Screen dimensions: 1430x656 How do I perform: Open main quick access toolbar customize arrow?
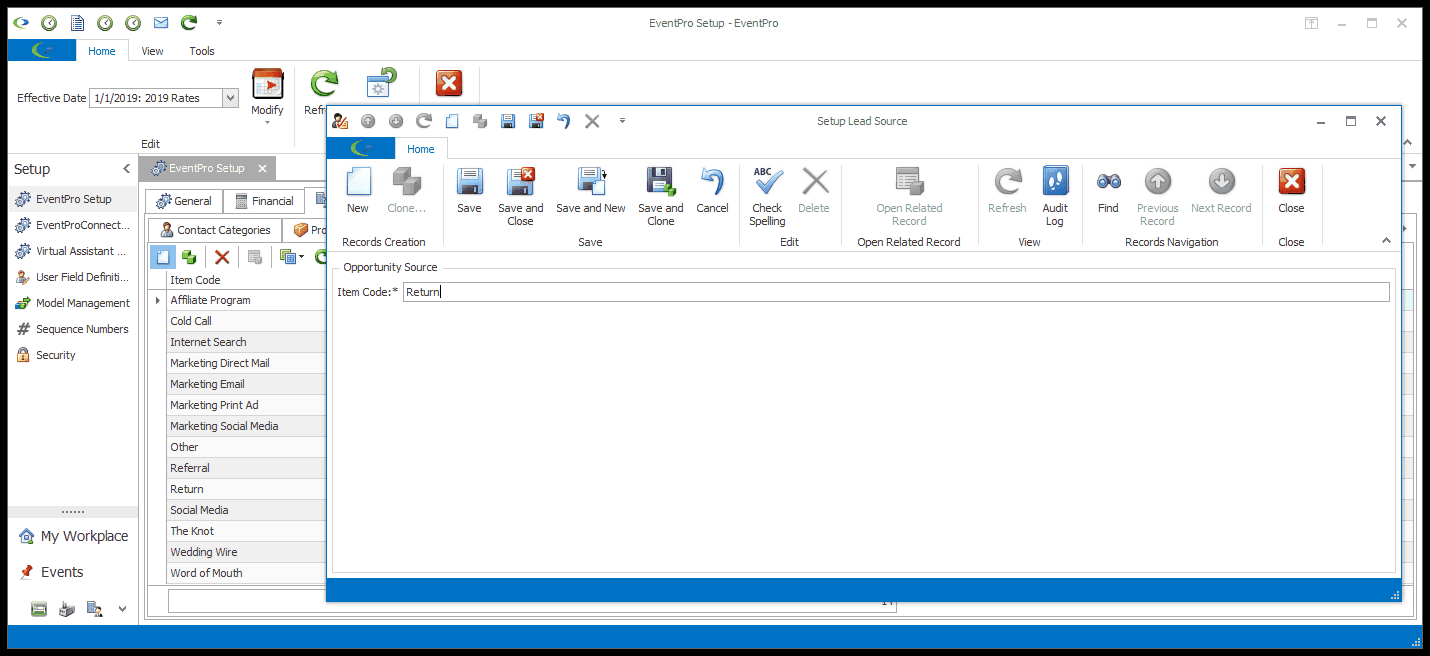point(219,22)
